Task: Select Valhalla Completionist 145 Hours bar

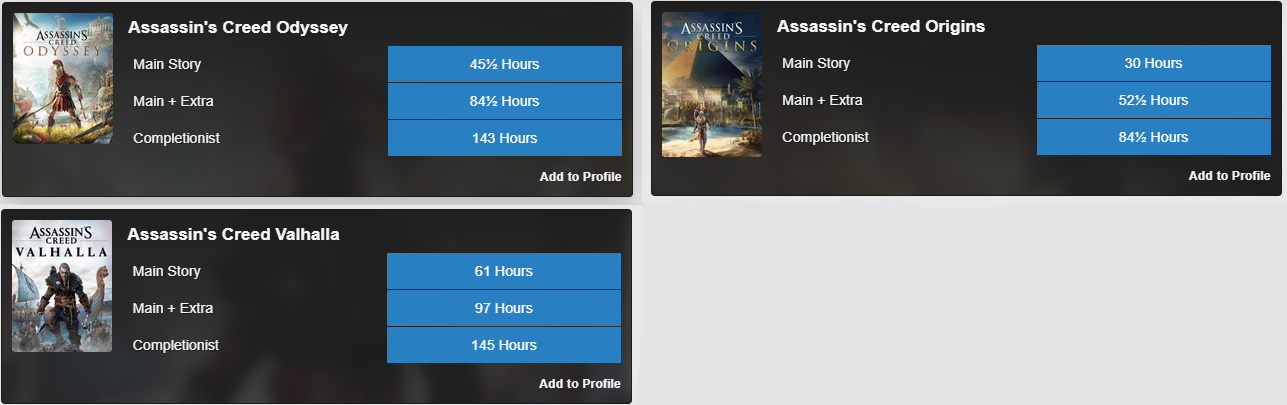Action: [503, 345]
